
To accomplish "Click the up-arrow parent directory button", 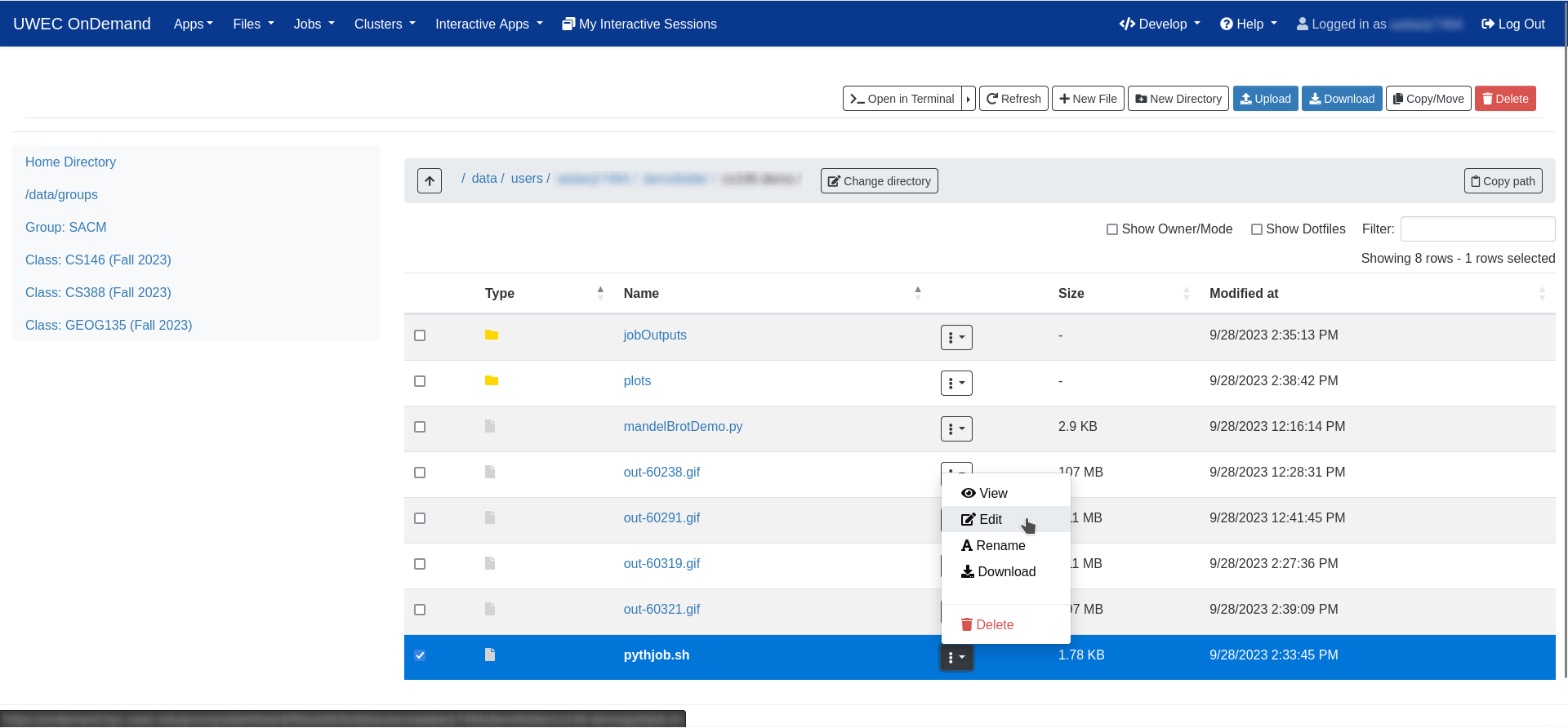I will pyautogui.click(x=429, y=180).
